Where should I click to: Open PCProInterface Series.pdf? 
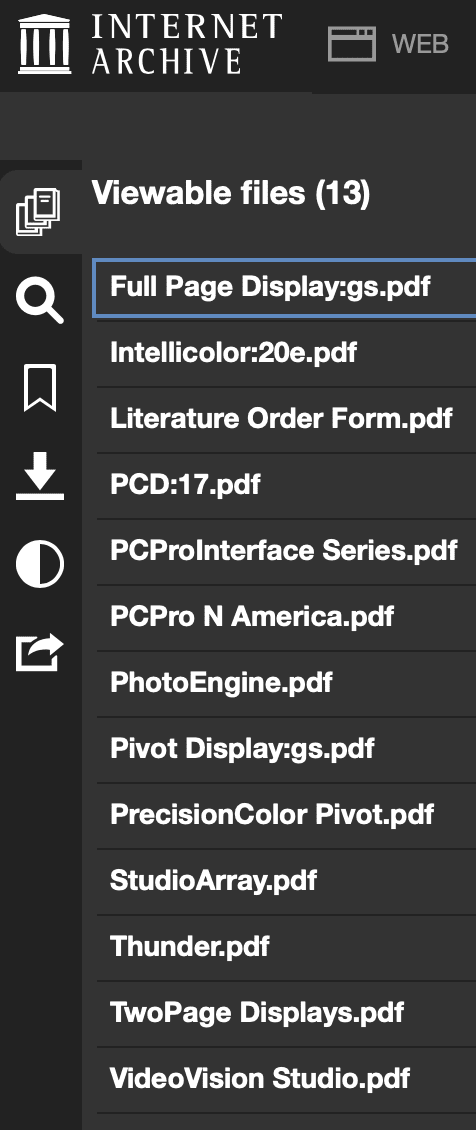tap(286, 551)
